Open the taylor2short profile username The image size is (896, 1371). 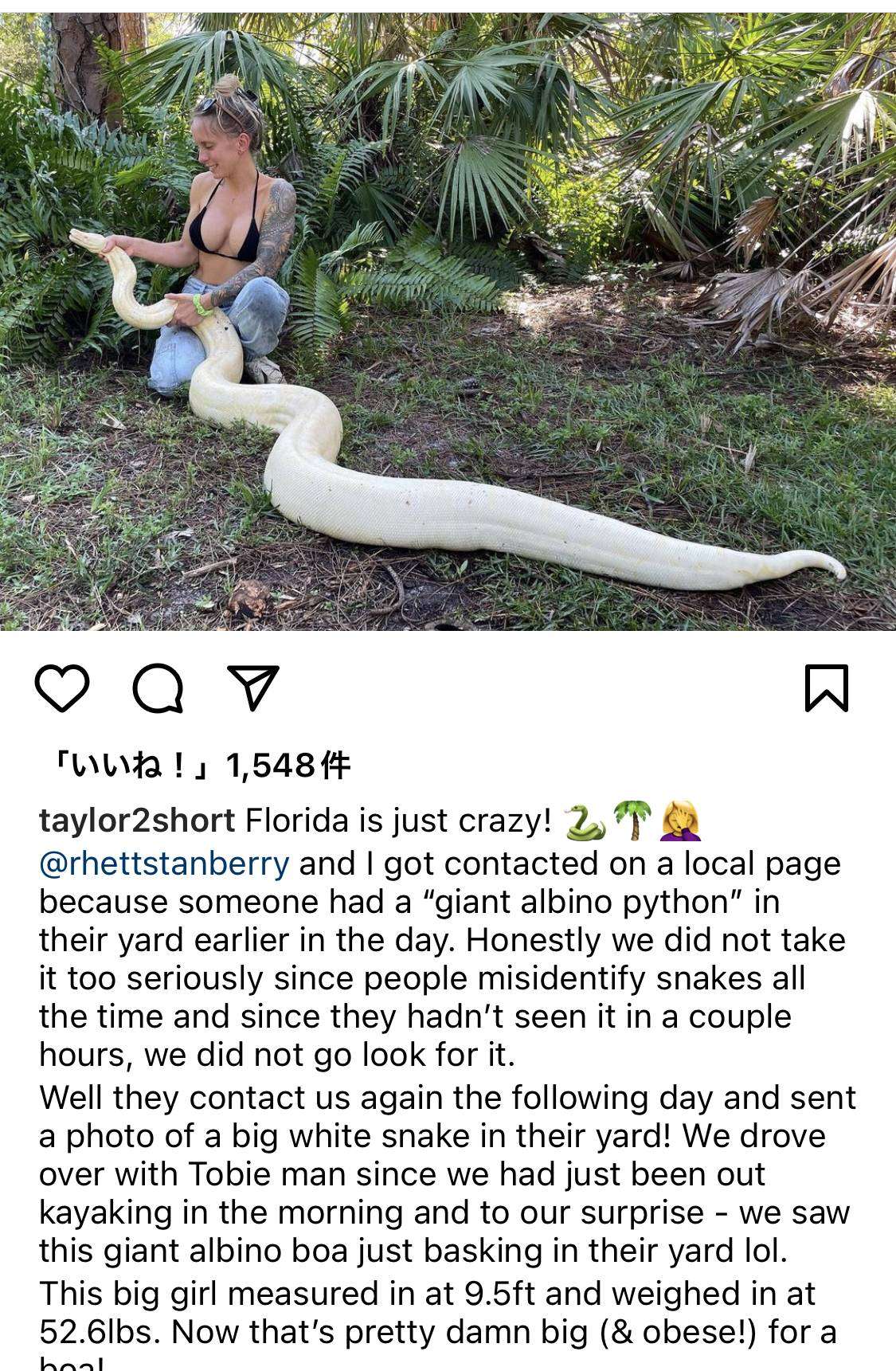137,821
